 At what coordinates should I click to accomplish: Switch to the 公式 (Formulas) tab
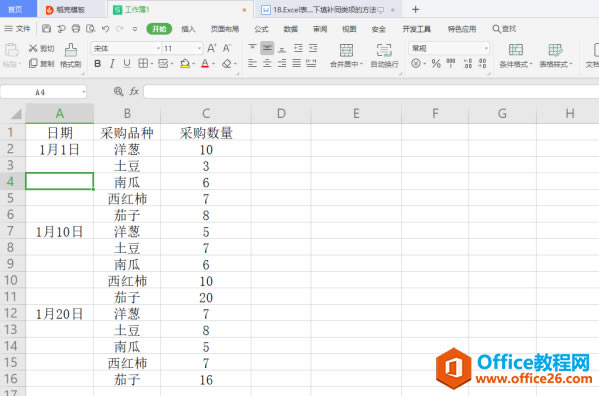click(261, 29)
